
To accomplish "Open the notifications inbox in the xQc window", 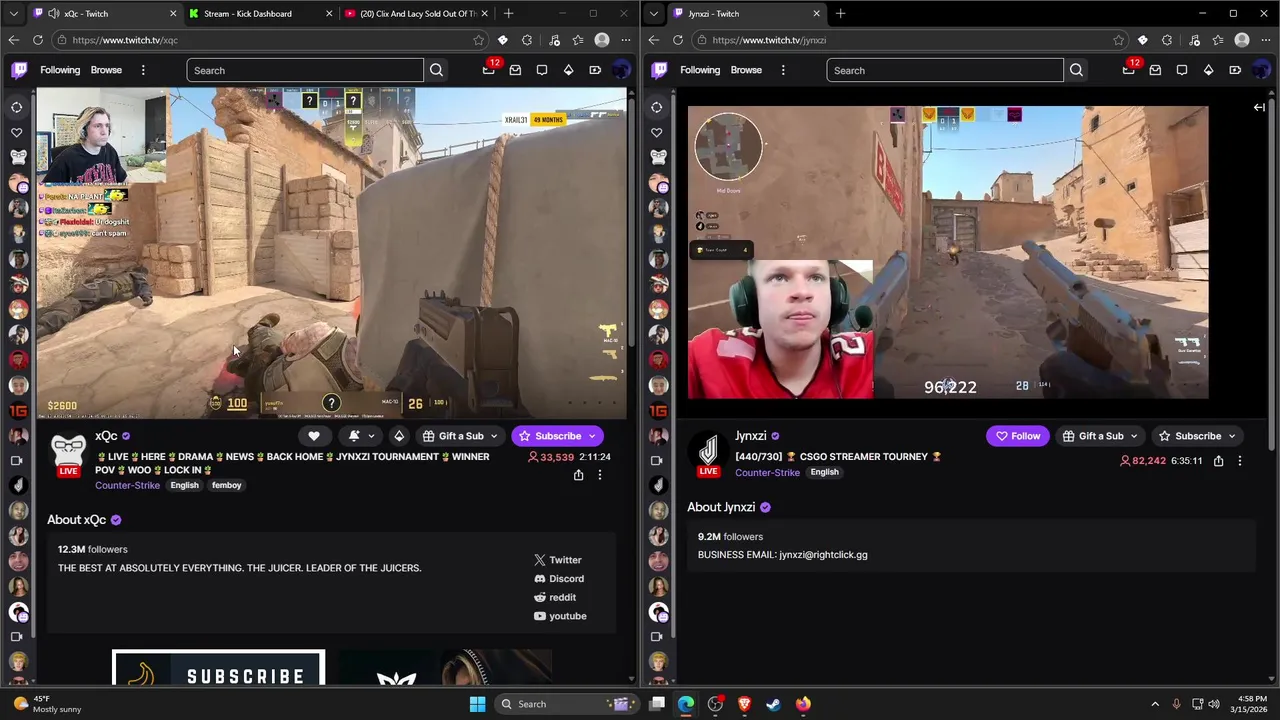I will tap(515, 70).
